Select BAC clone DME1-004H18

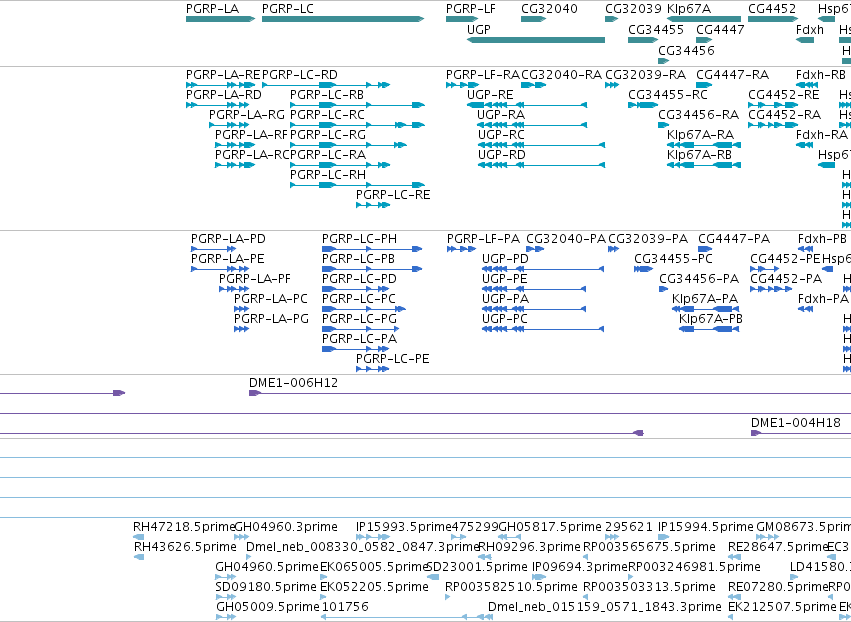pyautogui.click(x=796, y=423)
